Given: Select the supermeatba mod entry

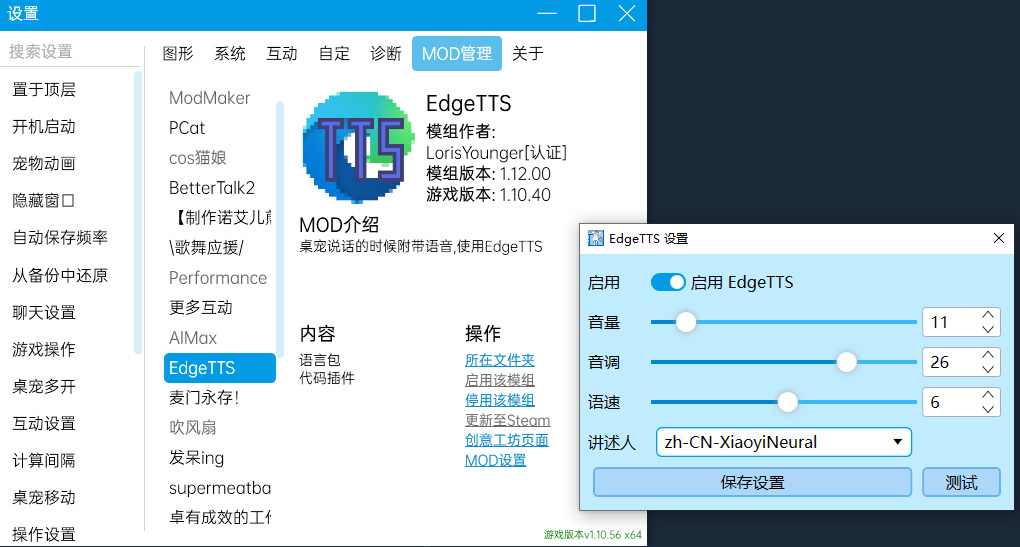Looking at the screenshot, I should (x=220, y=488).
